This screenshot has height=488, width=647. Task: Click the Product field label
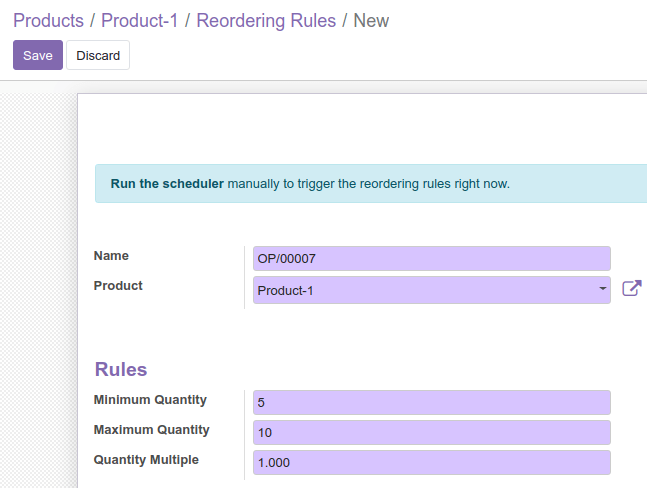[x=118, y=285]
